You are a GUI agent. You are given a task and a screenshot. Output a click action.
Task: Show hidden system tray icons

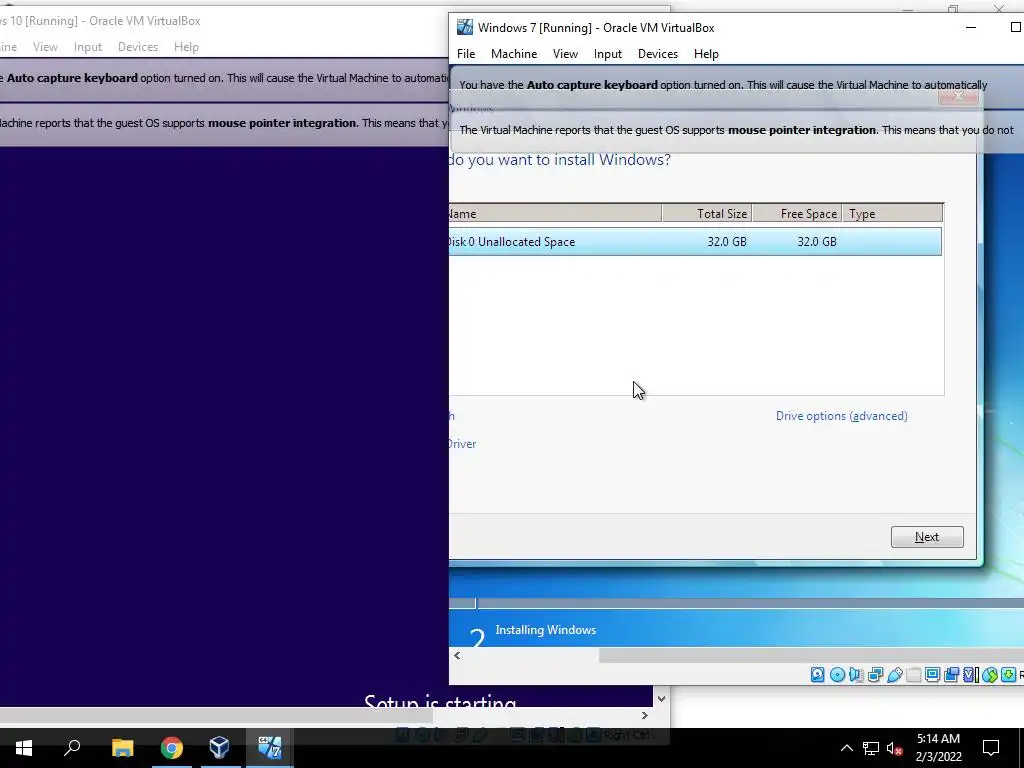(x=846, y=748)
